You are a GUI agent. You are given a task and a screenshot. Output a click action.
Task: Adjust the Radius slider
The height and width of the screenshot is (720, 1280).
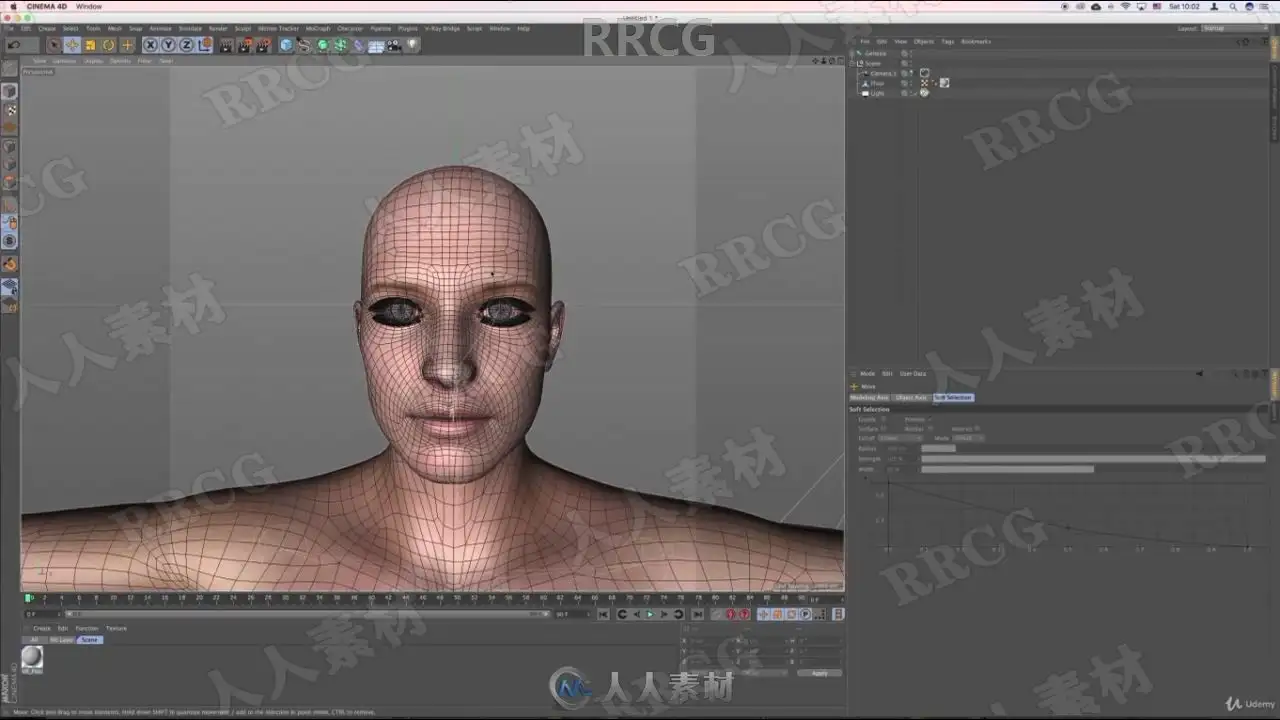point(1093,448)
